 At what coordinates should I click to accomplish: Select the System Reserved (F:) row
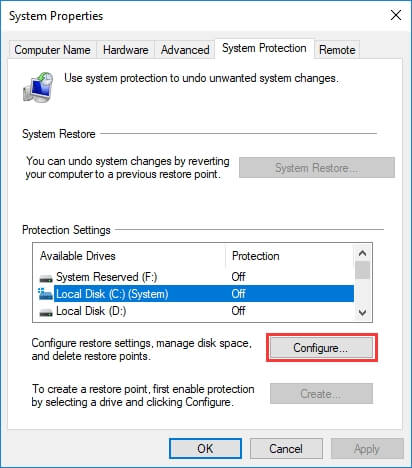(196, 277)
